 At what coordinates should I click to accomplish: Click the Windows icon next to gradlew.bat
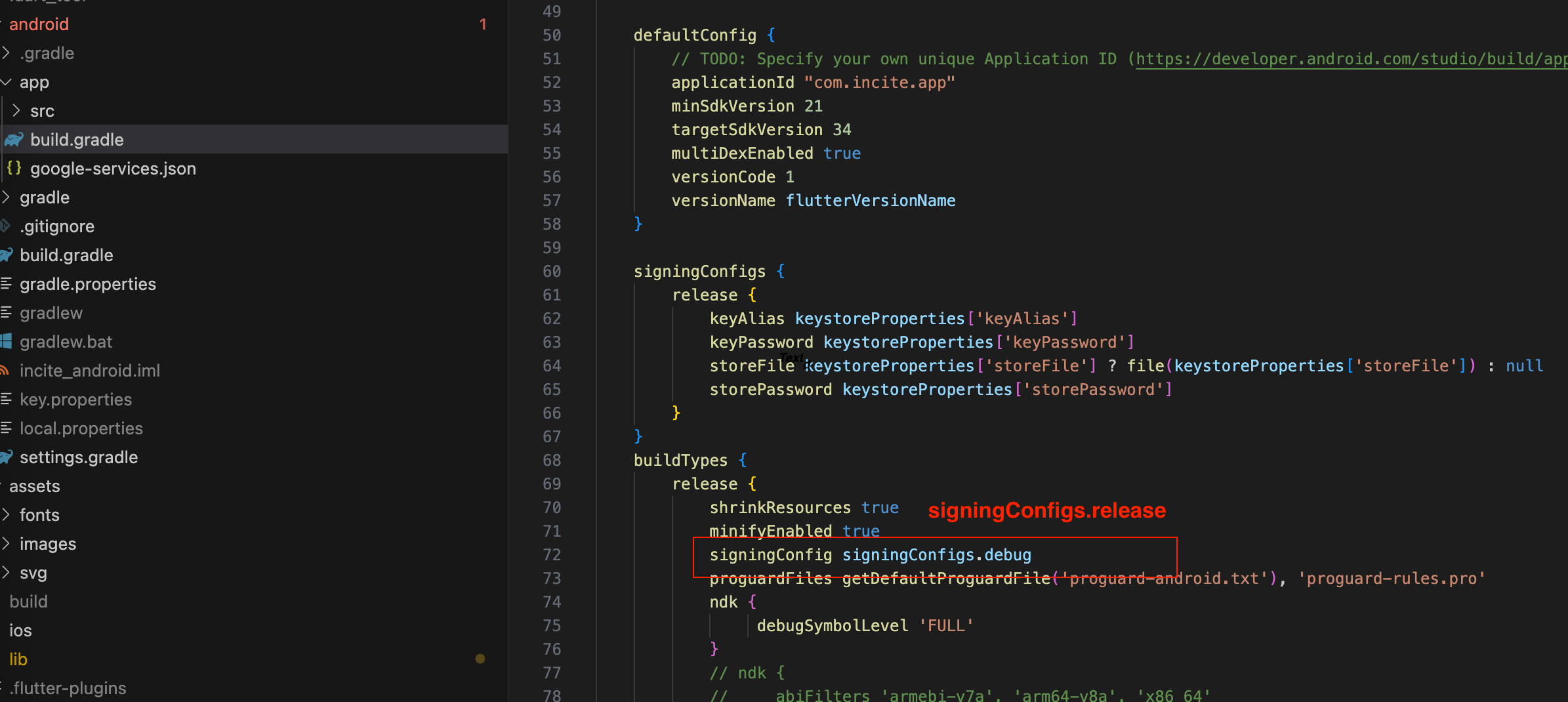click(6, 342)
